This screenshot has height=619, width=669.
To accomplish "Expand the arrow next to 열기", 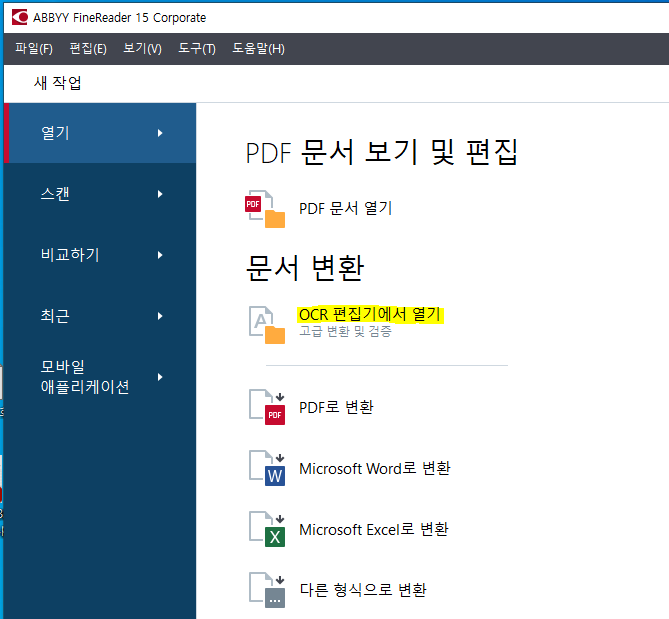I will pos(160,133).
